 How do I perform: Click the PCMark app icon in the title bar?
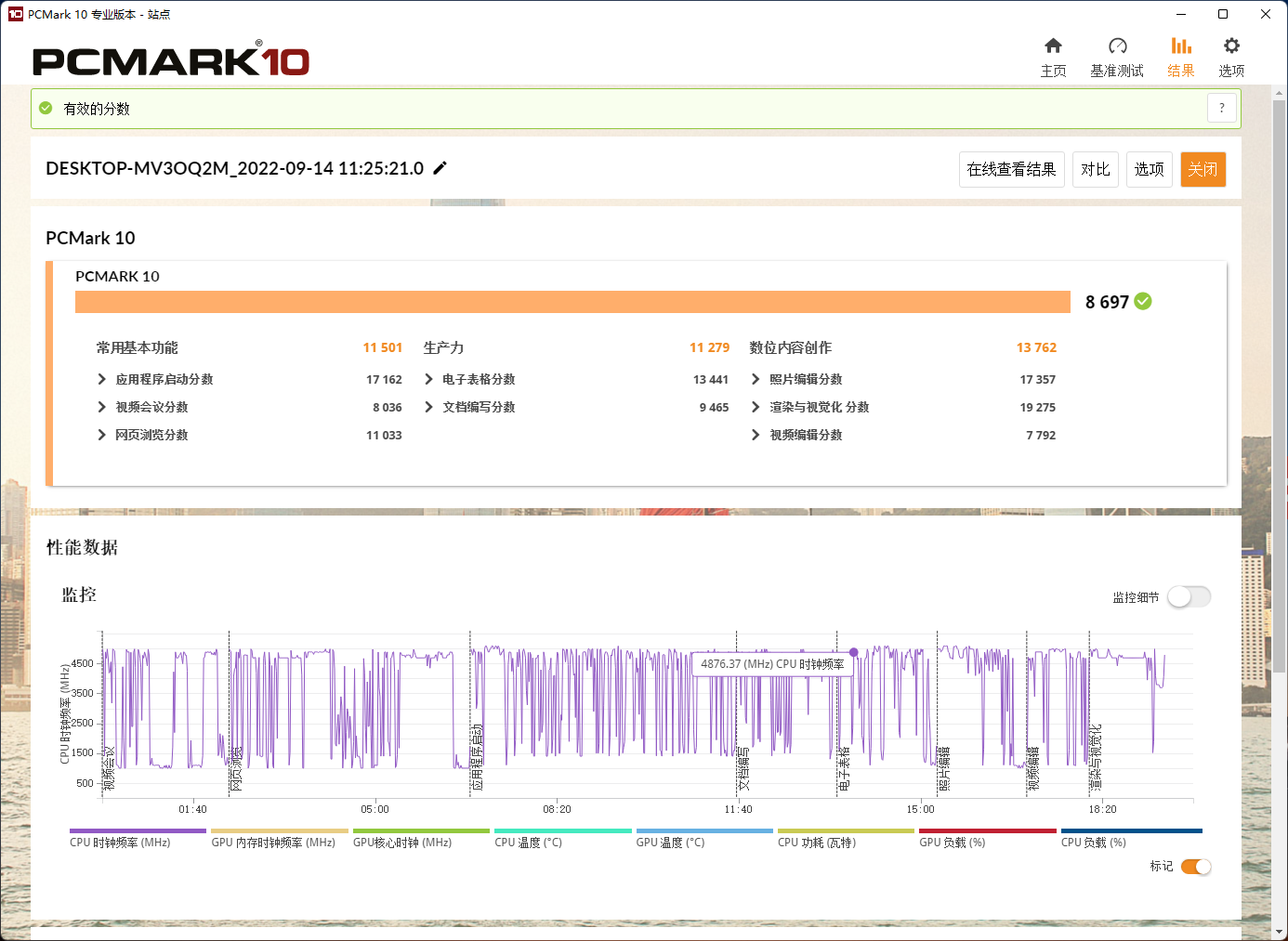(x=15, y=14)
